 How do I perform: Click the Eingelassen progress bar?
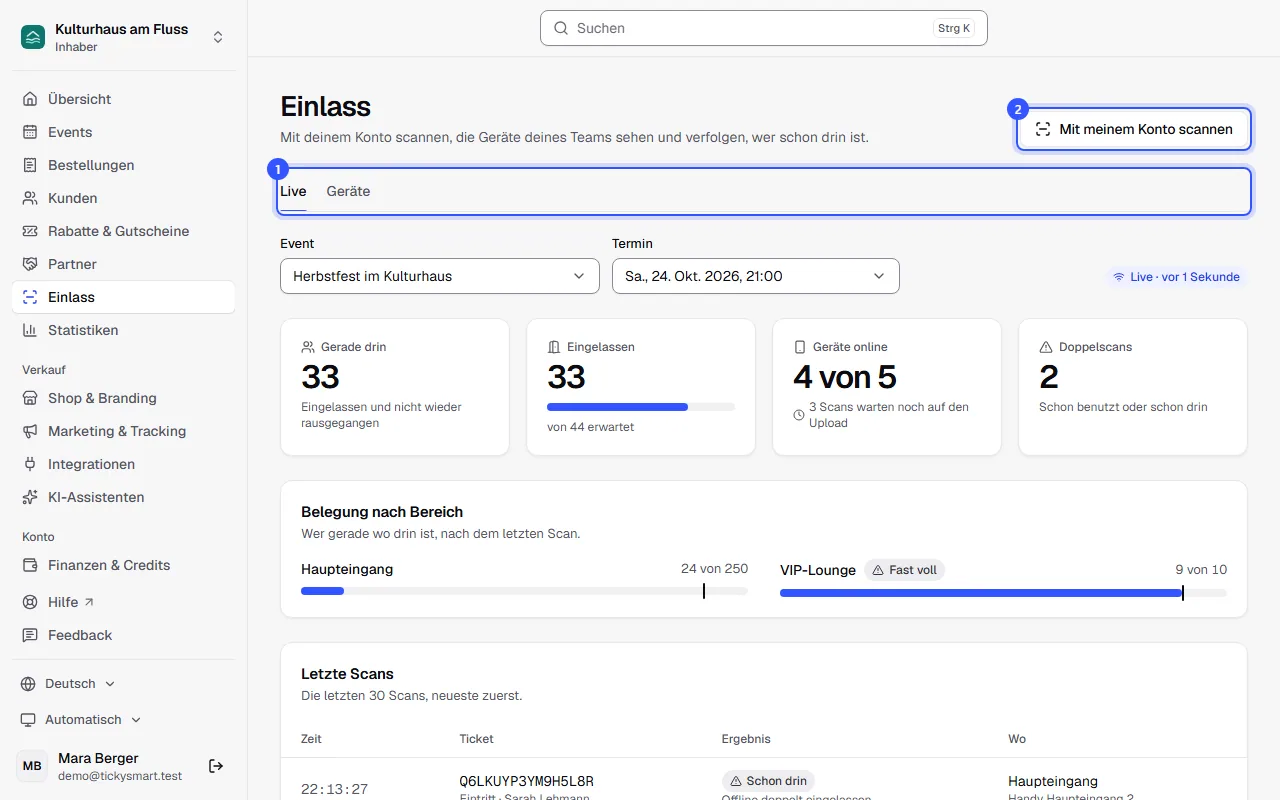click(x=641, y=407)
